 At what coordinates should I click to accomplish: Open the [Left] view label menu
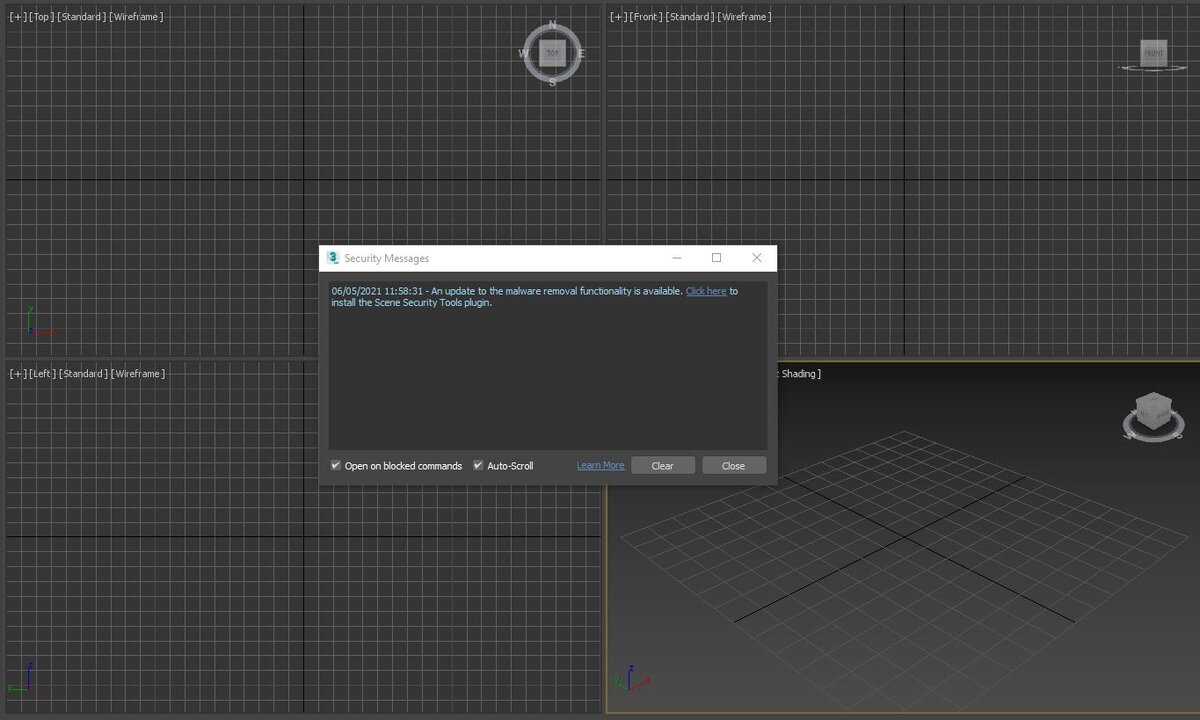point(42,373)
